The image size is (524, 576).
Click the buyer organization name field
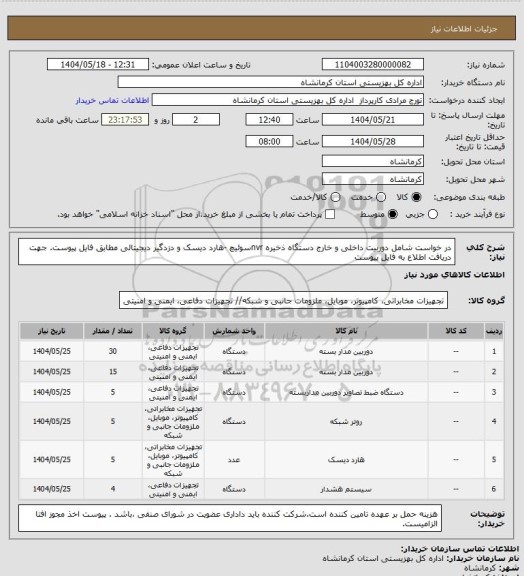(x=270, y=82)
